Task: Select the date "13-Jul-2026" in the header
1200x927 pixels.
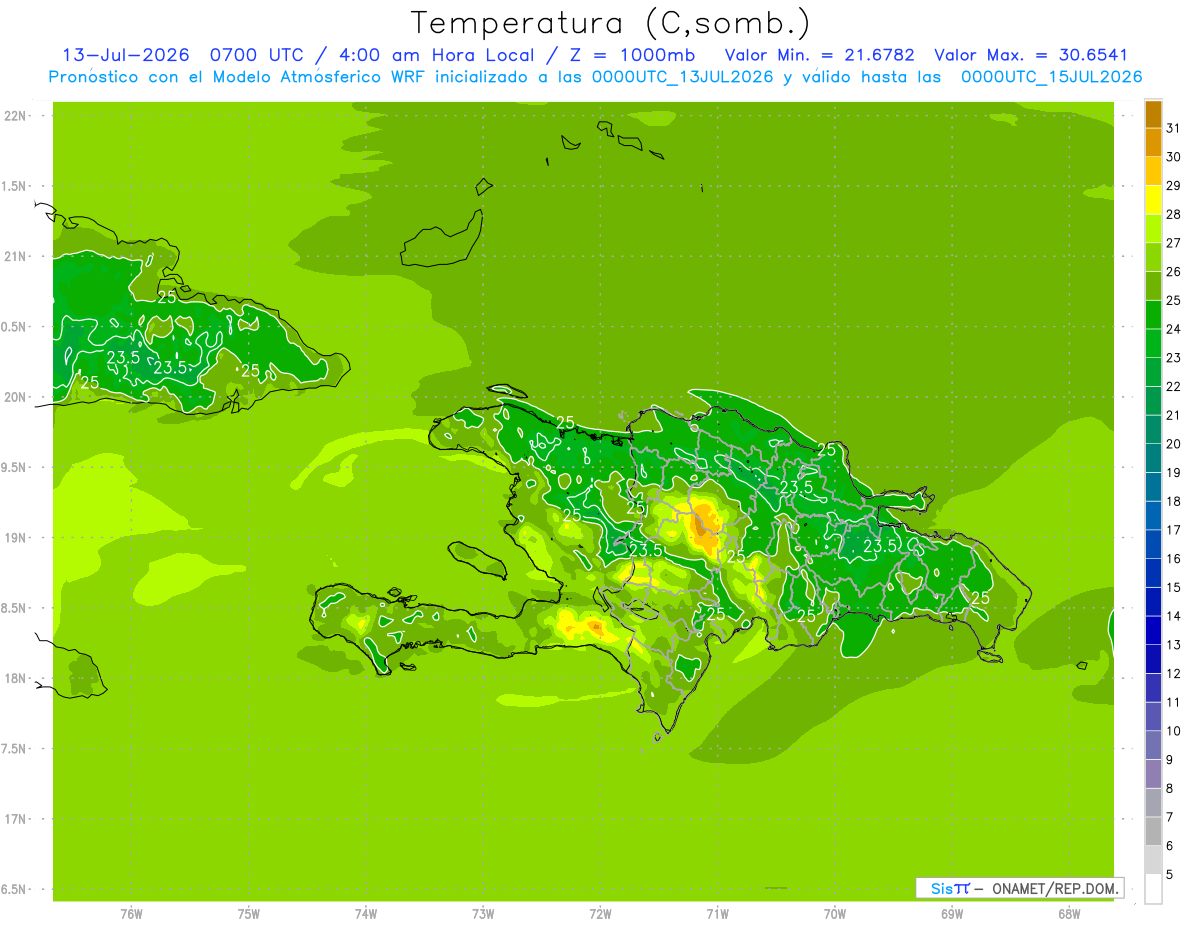Action: coord(126,55)
